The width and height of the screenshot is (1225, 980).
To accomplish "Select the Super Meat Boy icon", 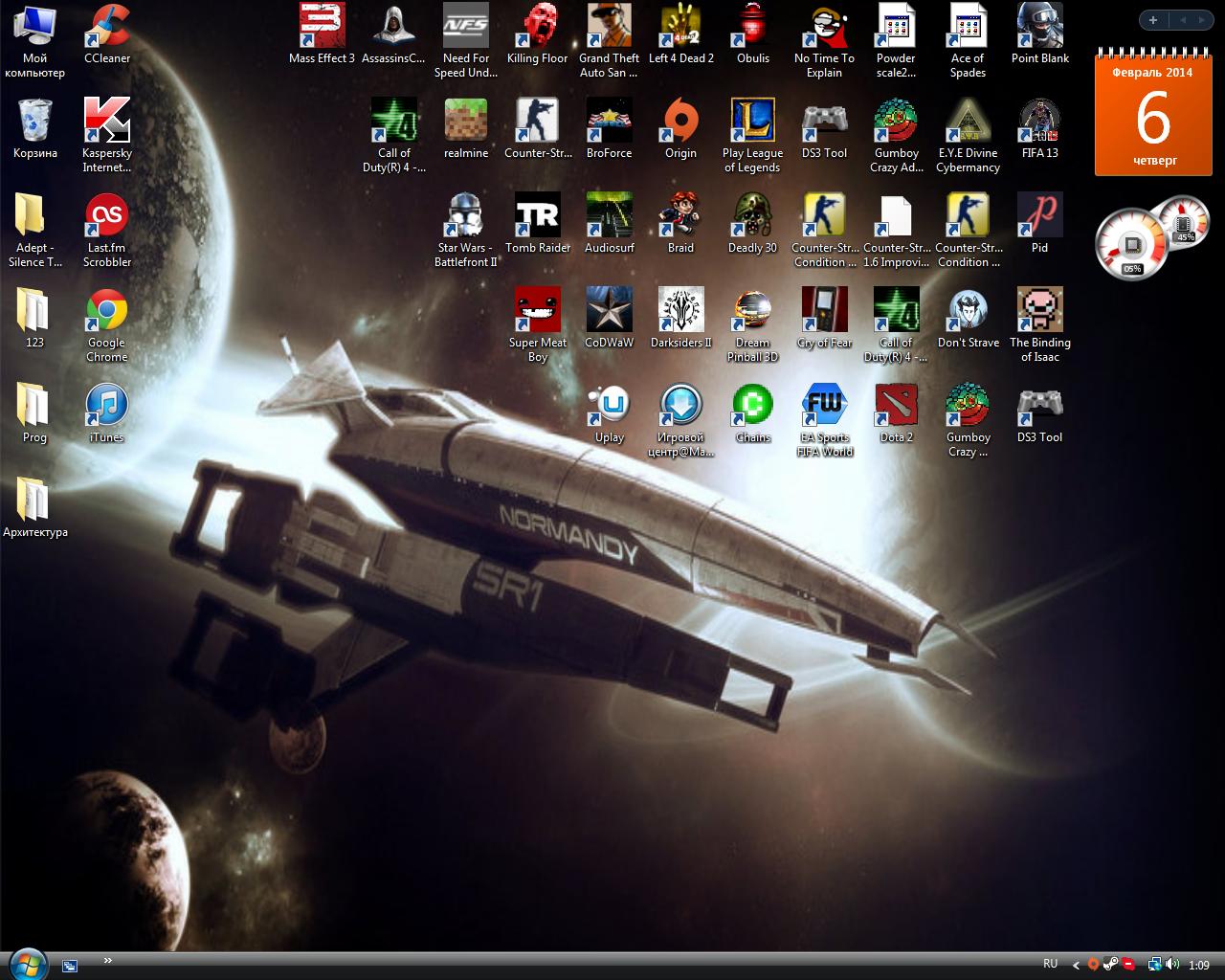I will [537, 311].
